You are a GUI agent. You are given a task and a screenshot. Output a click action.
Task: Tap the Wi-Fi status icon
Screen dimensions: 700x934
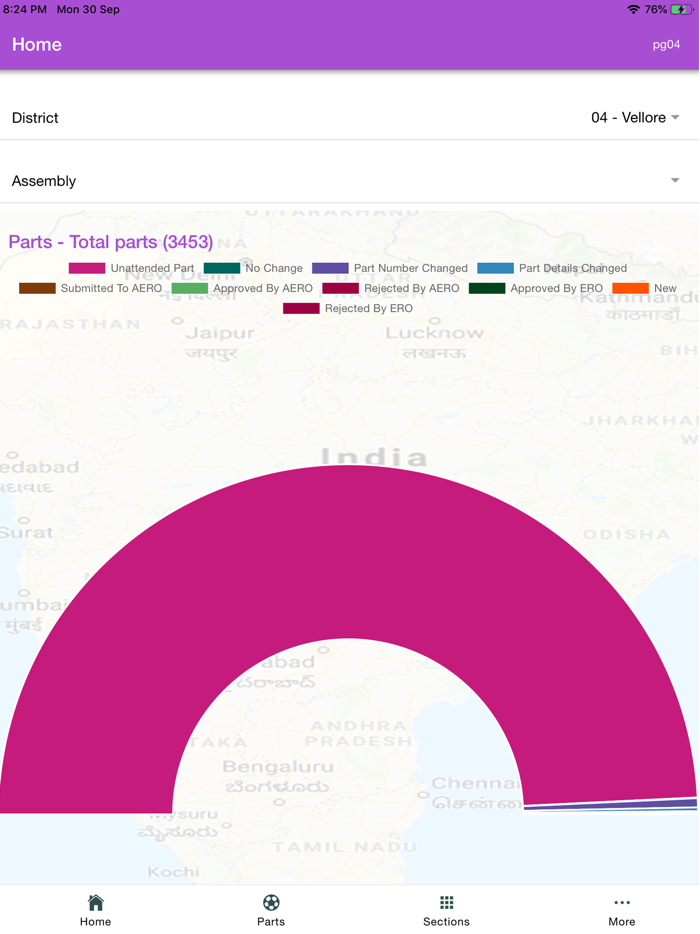pos(633,9)
